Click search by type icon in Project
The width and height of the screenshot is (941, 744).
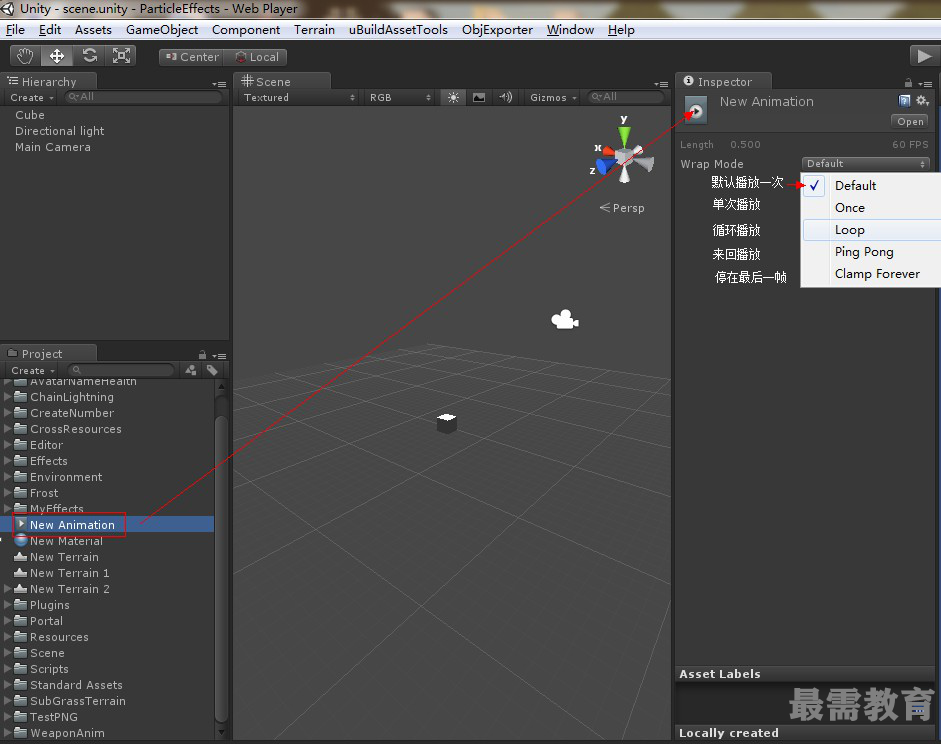coord(191,370)
